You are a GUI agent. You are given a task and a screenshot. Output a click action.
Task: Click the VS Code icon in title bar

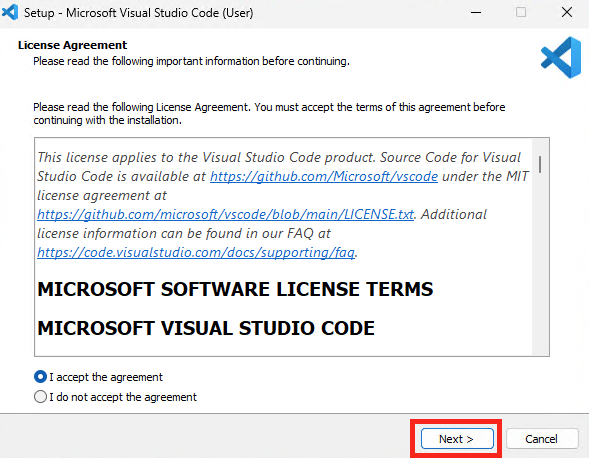(10, 12)
